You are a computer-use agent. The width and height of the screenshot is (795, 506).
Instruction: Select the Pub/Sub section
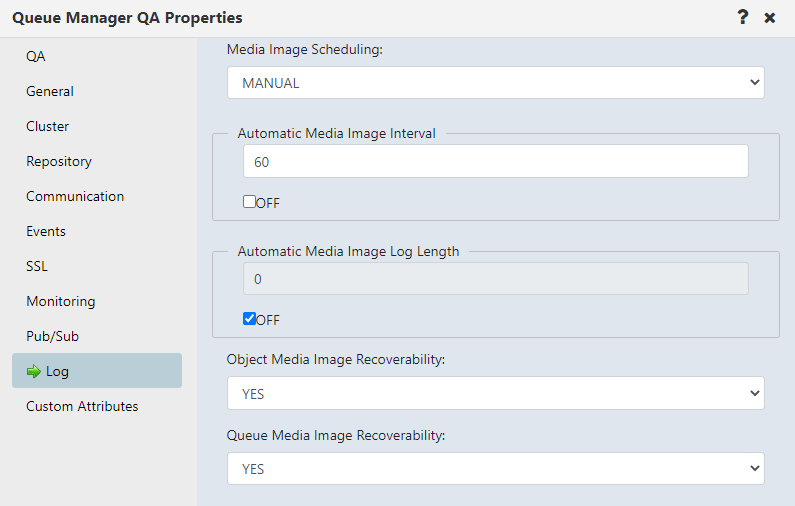[x=52, y=336]
